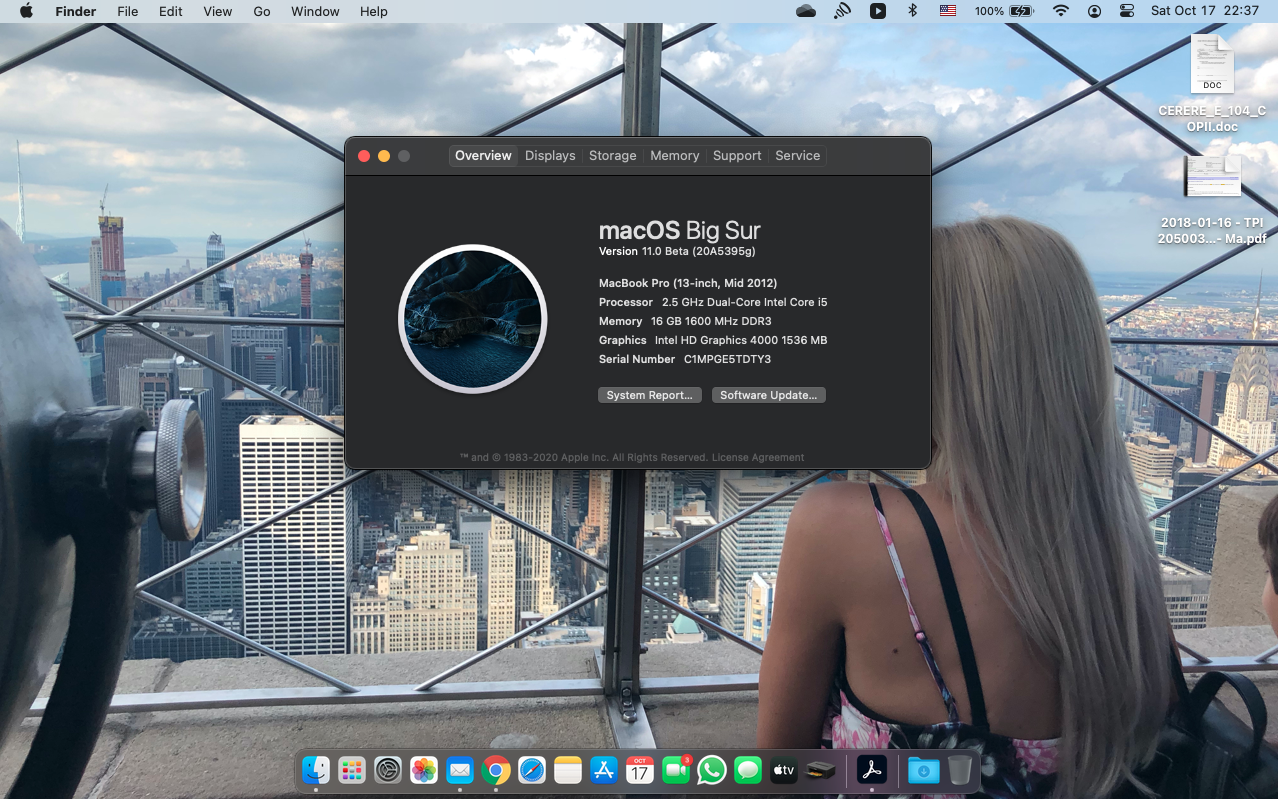Screen dimensions: 1278x799
Task: Select the CERERE_E_104_COPII.doc desktop file
Action: pyautogui.click(x=1212, y=84)
